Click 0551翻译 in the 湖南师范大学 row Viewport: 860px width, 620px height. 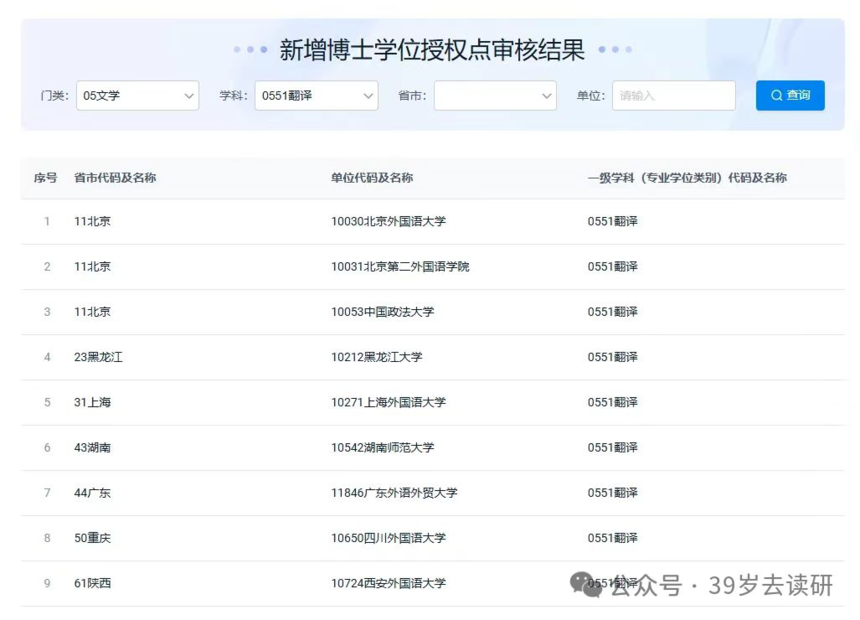pyautogui.click(x=613, y=448)
